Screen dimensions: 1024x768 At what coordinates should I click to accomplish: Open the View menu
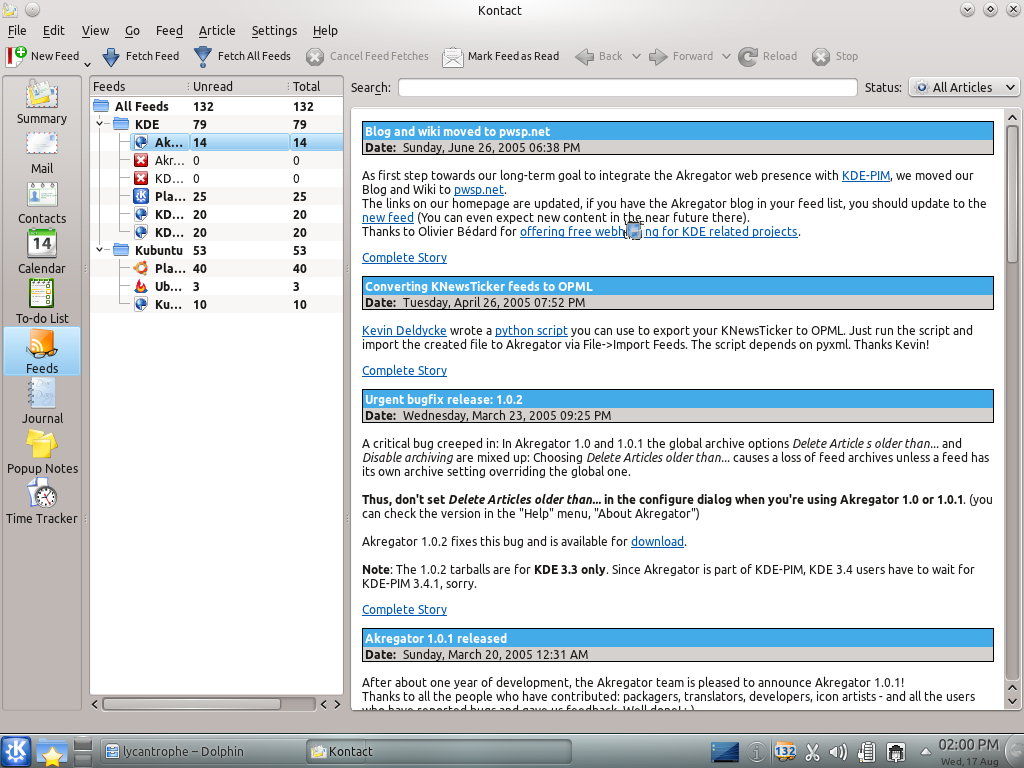pos(95,30)
